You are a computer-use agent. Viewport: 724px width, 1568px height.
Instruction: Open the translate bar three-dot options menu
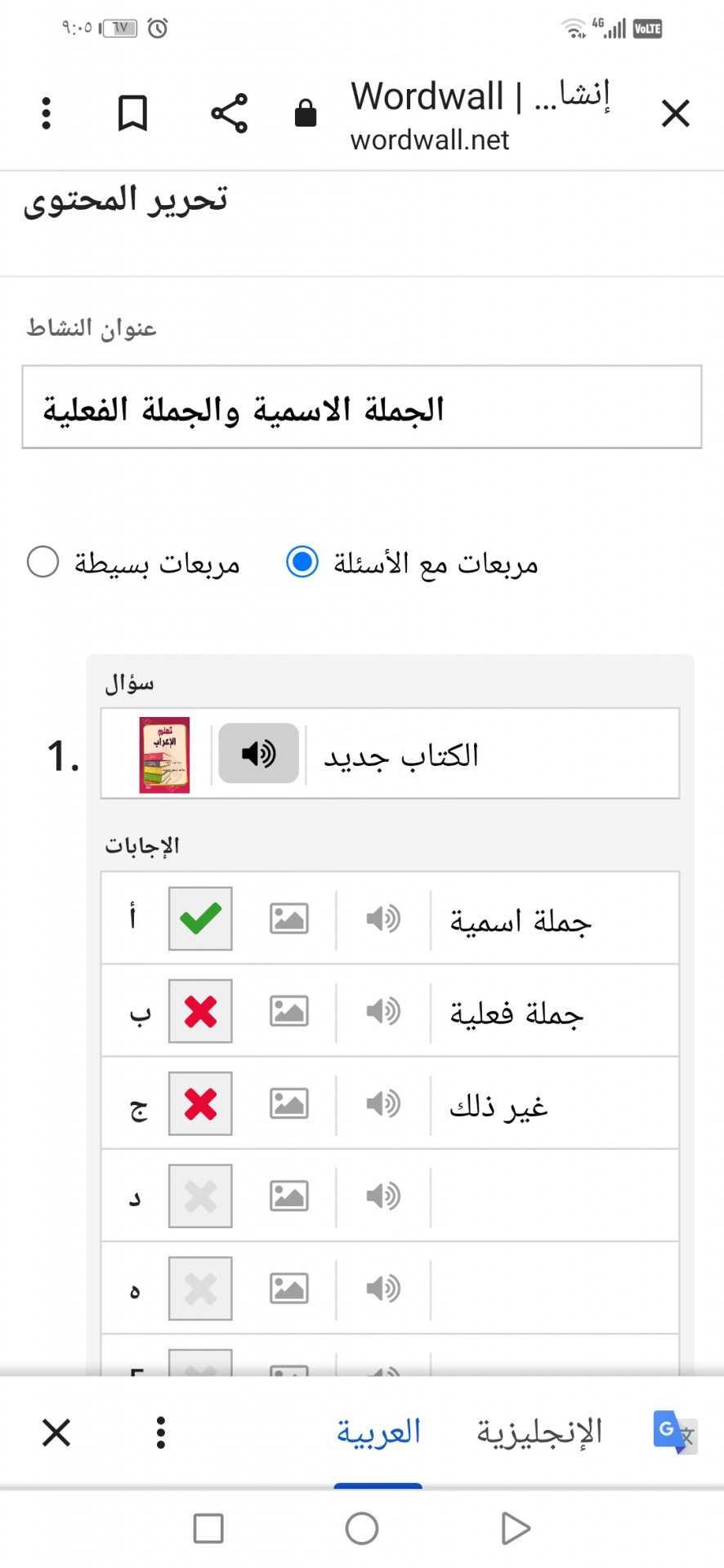pos(161,1432)
